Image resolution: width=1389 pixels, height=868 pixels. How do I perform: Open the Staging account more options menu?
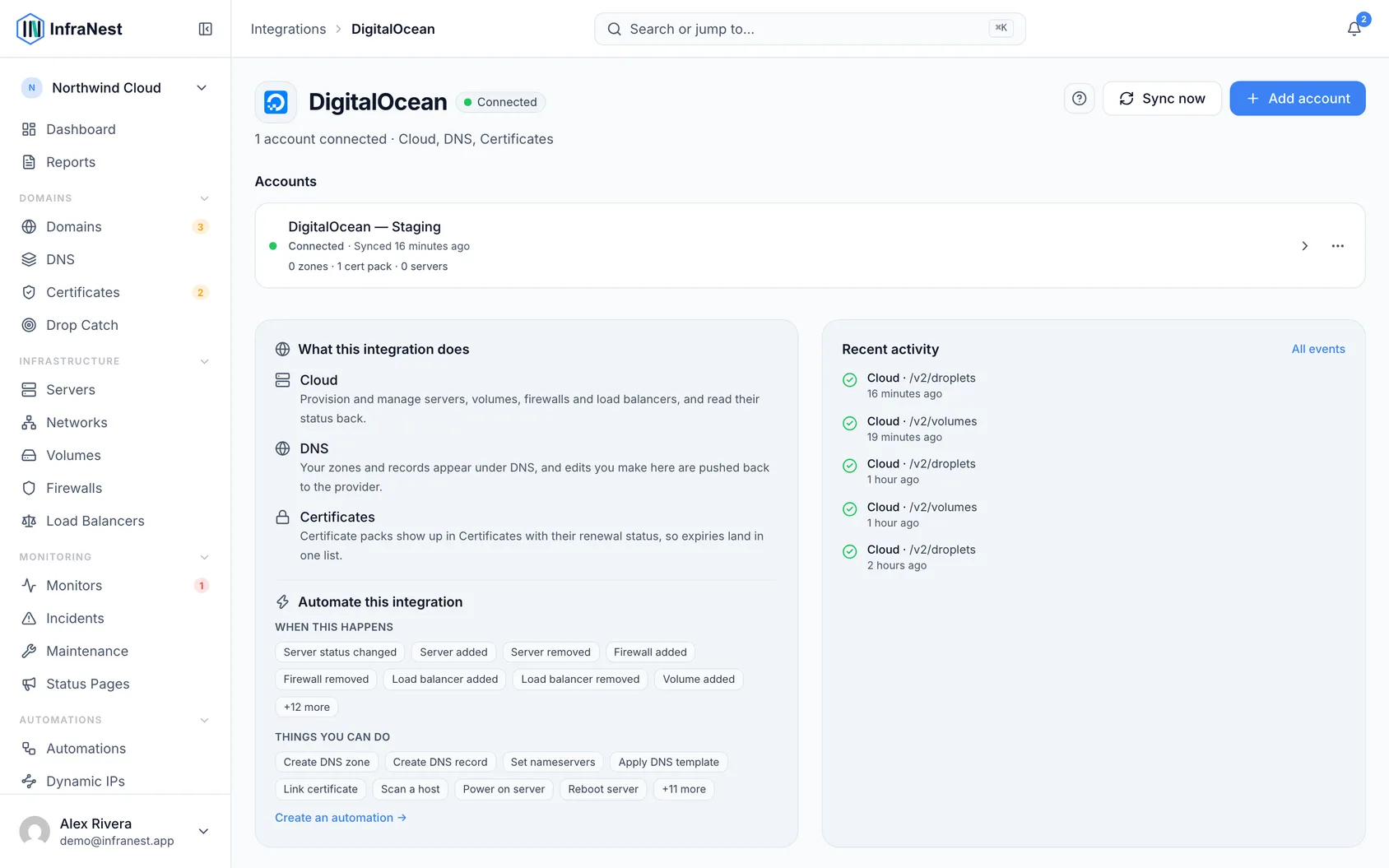pos(1338,246)
